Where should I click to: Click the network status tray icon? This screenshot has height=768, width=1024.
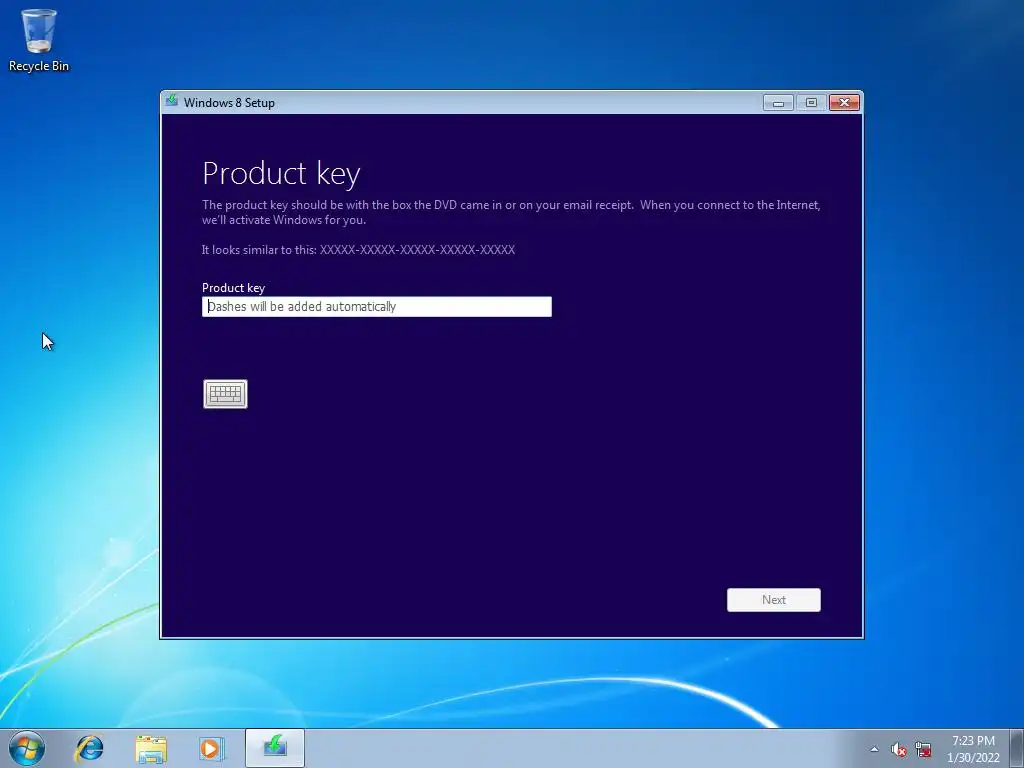tap(923, 749)
